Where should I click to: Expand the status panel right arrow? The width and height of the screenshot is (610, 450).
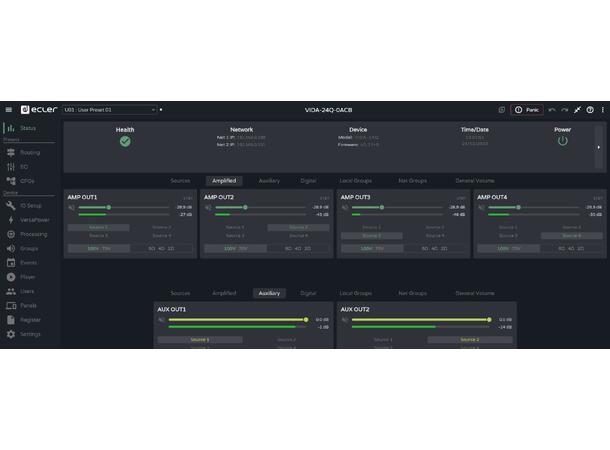(599, 147)
